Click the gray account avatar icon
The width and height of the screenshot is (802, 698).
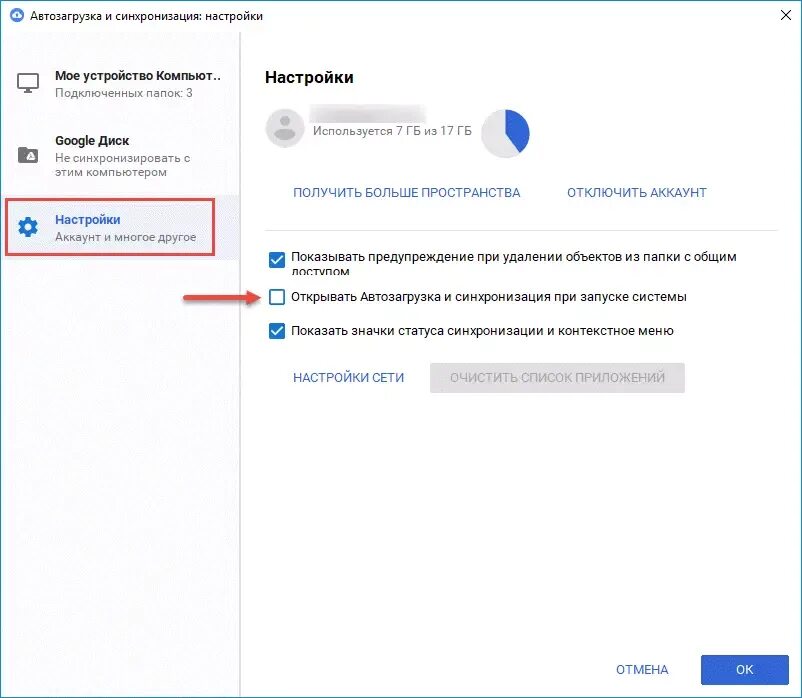(x=285, y=128)
